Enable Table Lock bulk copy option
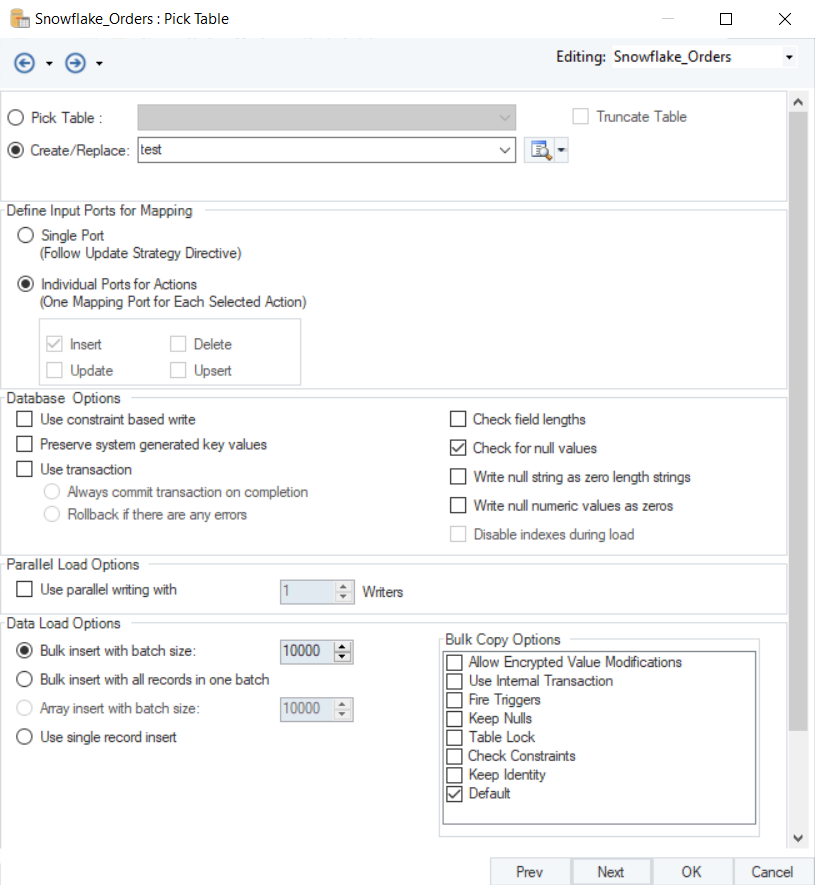The height and width of the screenshot is (885, 815). pyautogui.click(x=455, y=738)
